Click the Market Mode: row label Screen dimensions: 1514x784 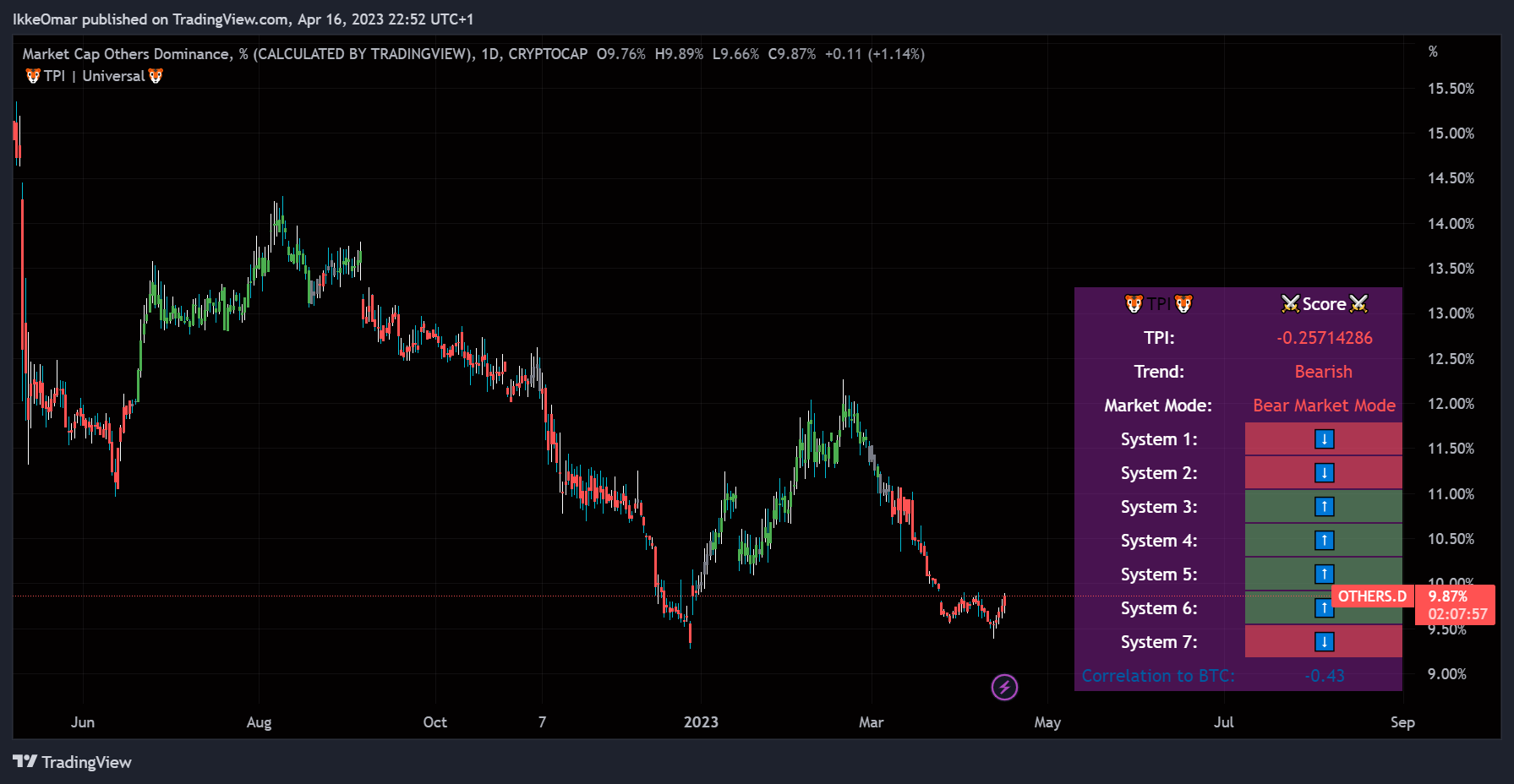click(1158, 406)
